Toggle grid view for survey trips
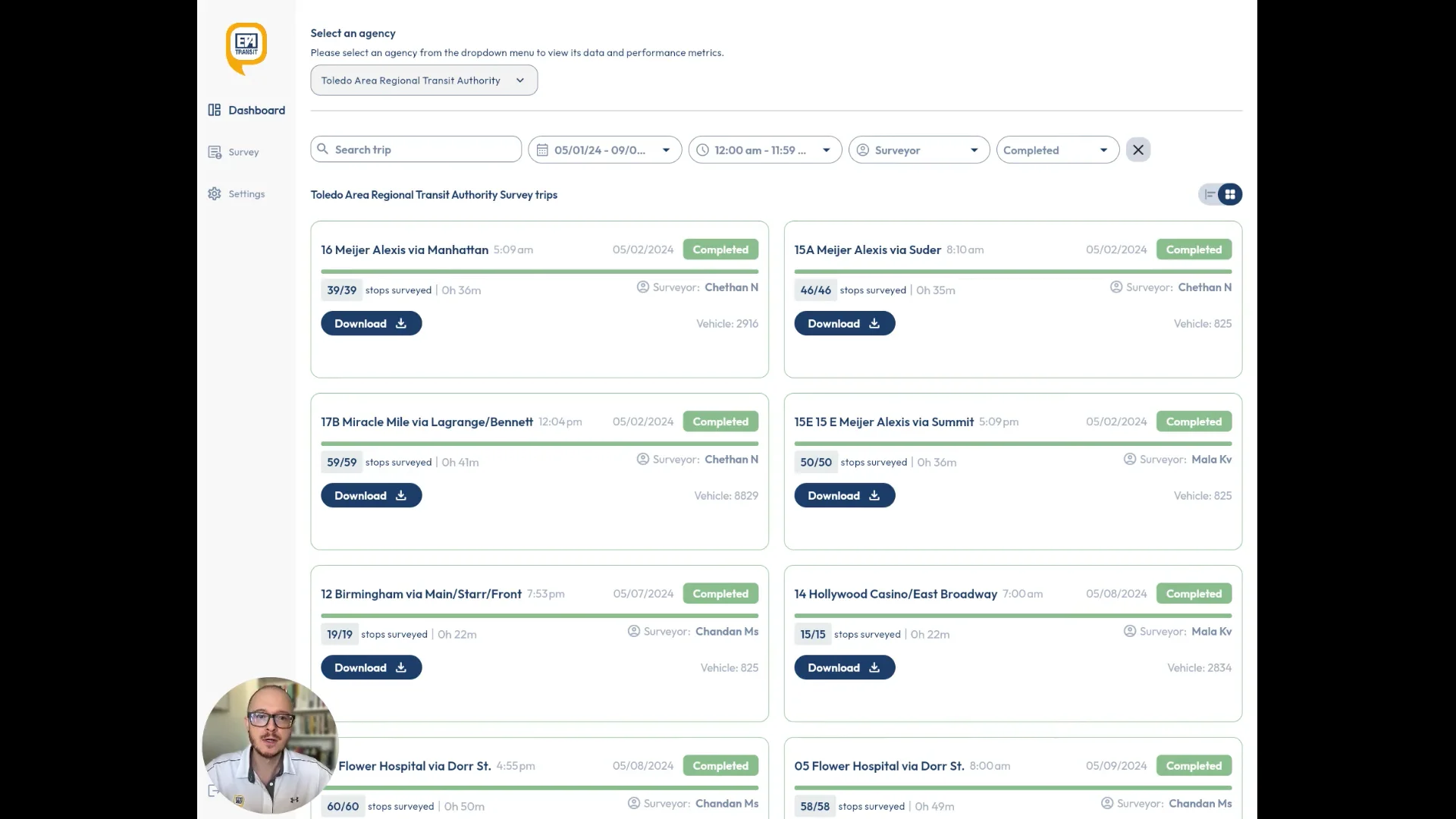Image resolution: width=1456 pixels, height=819 pixels. pos(1230,194)
